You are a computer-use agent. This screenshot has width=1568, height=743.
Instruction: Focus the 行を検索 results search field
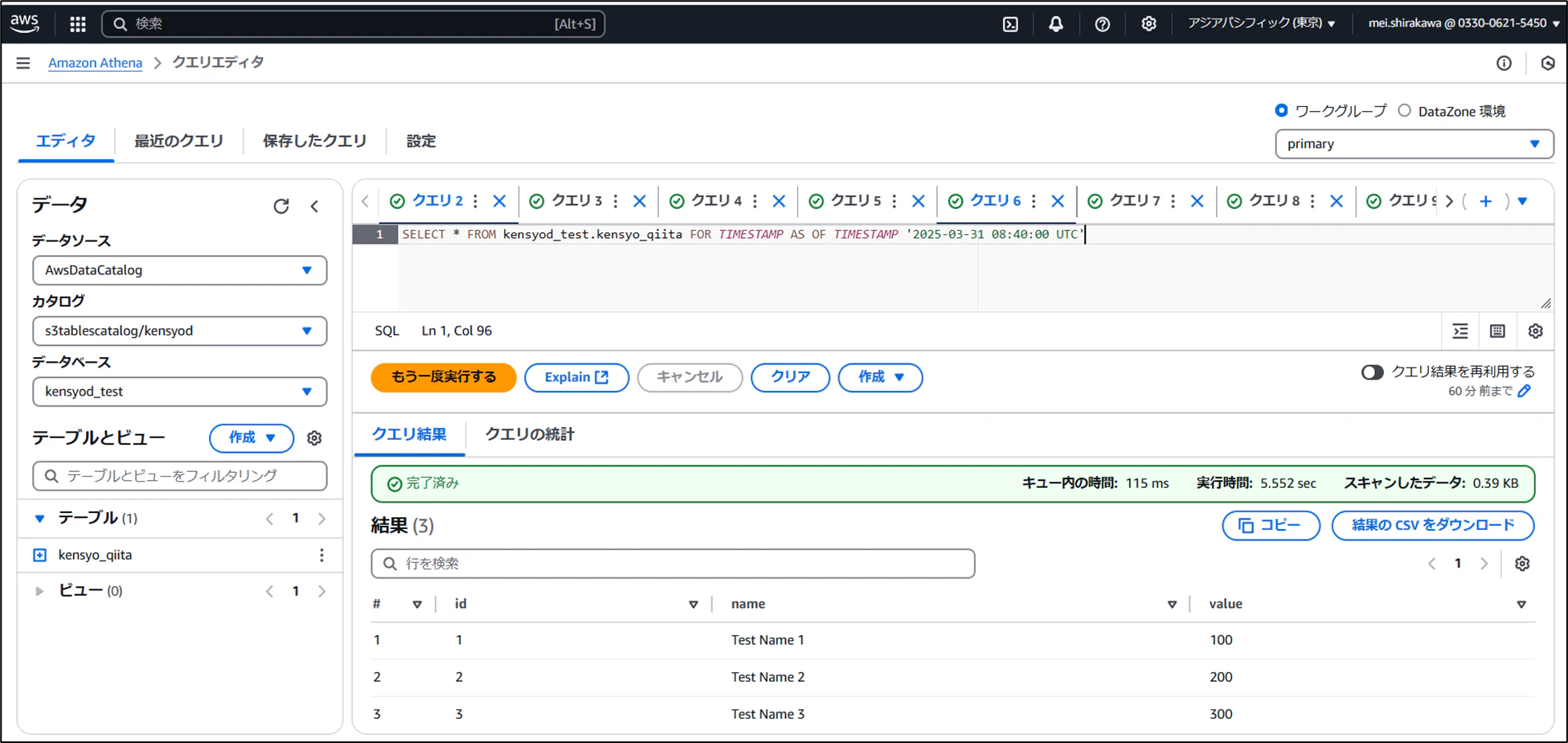point(673,564)
